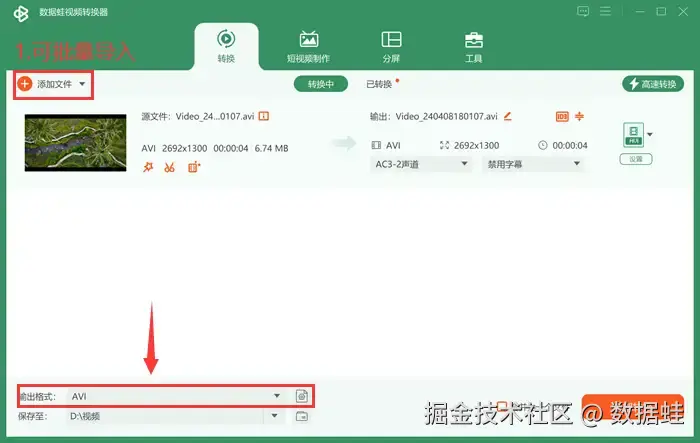Click the output AVI film icon
Viewport: 700px width, 443px height.
(x=376, y=145)
